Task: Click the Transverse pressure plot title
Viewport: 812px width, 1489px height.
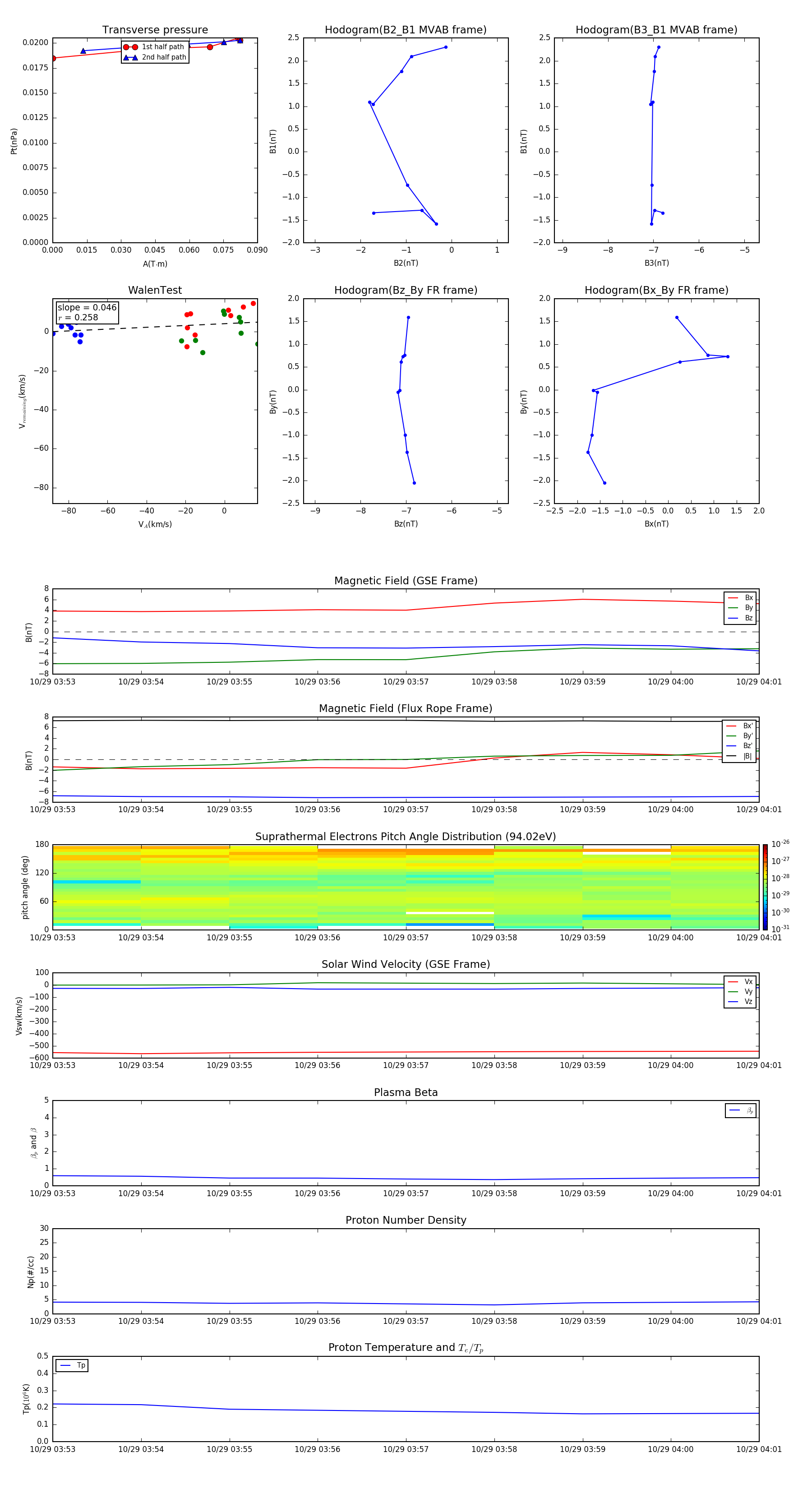Action: (155, 30)
